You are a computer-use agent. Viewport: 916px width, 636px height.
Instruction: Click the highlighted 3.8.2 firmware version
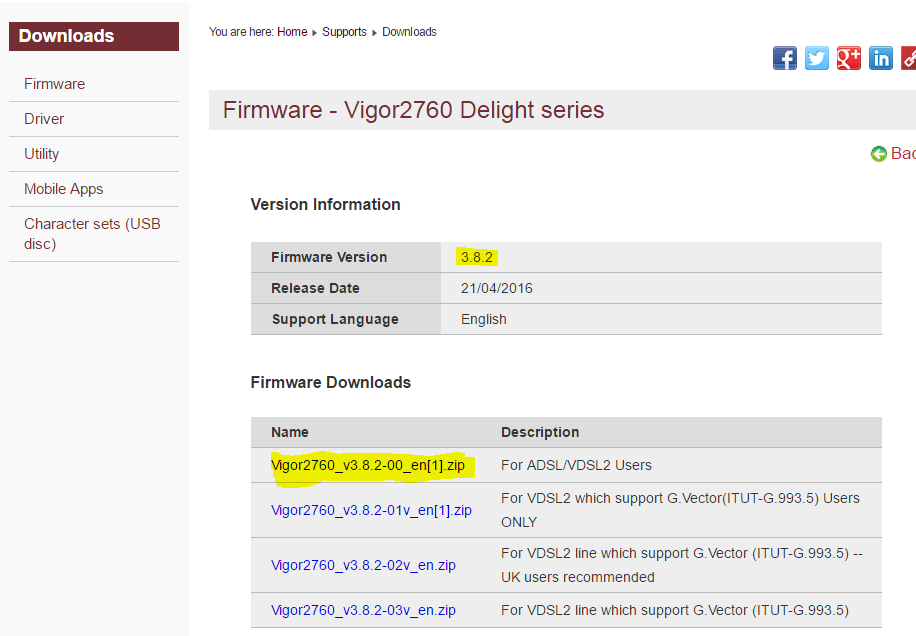point(477,257)
